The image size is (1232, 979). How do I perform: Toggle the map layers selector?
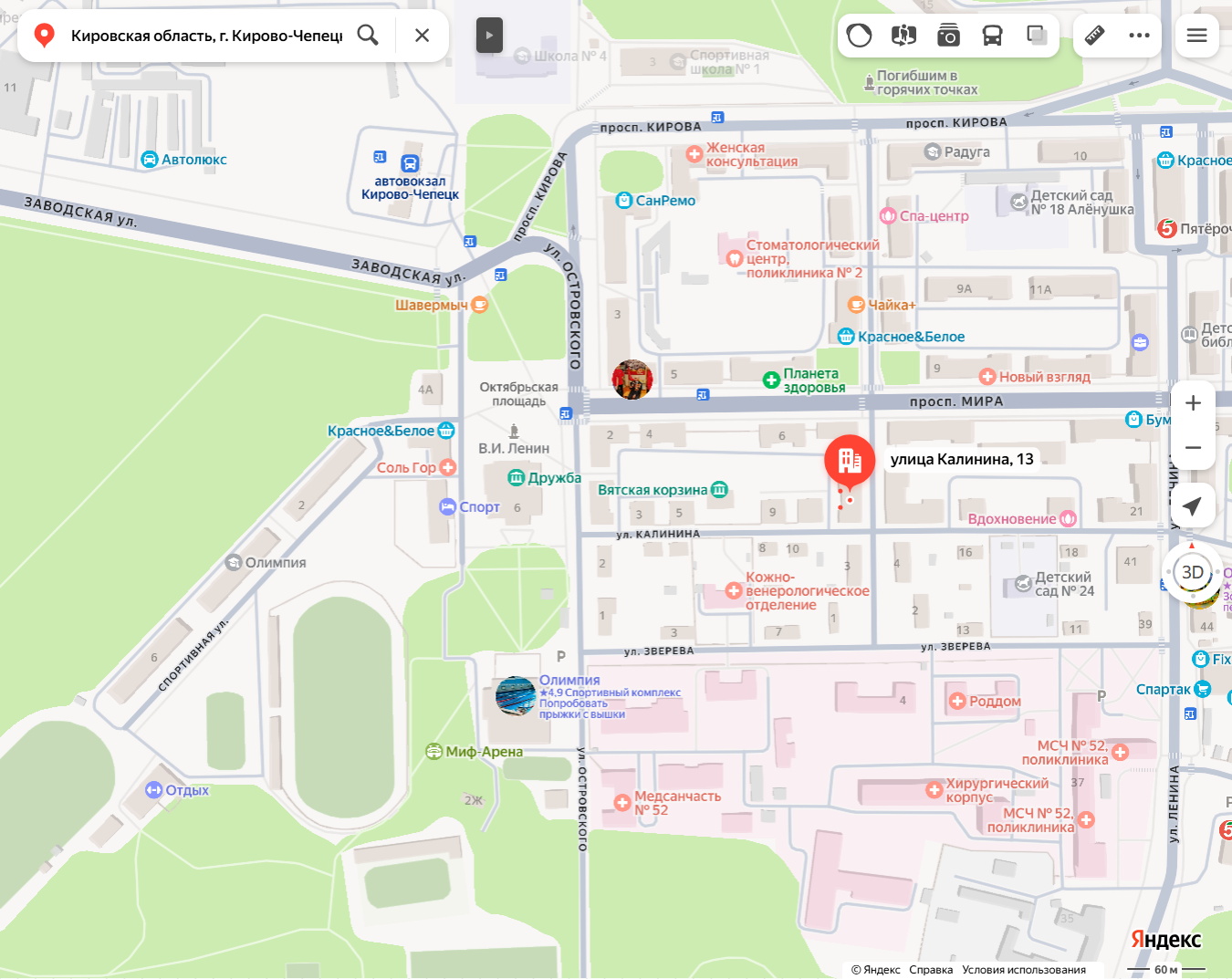(x=1037, y=36)
